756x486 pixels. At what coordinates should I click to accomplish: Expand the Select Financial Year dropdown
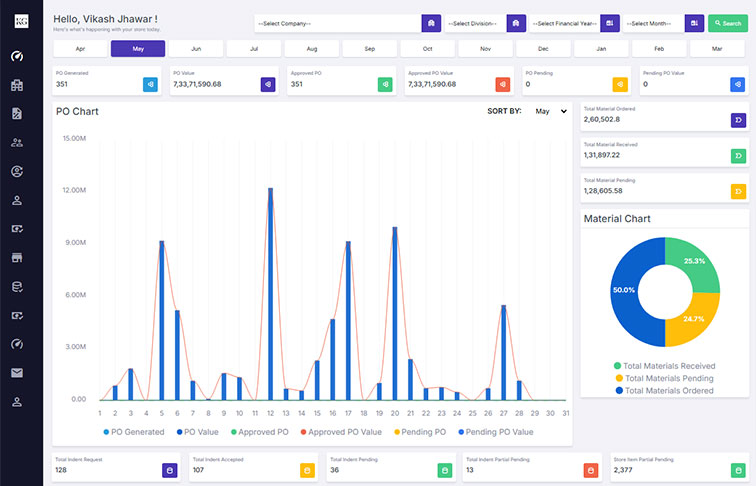[x=564, y=23]
